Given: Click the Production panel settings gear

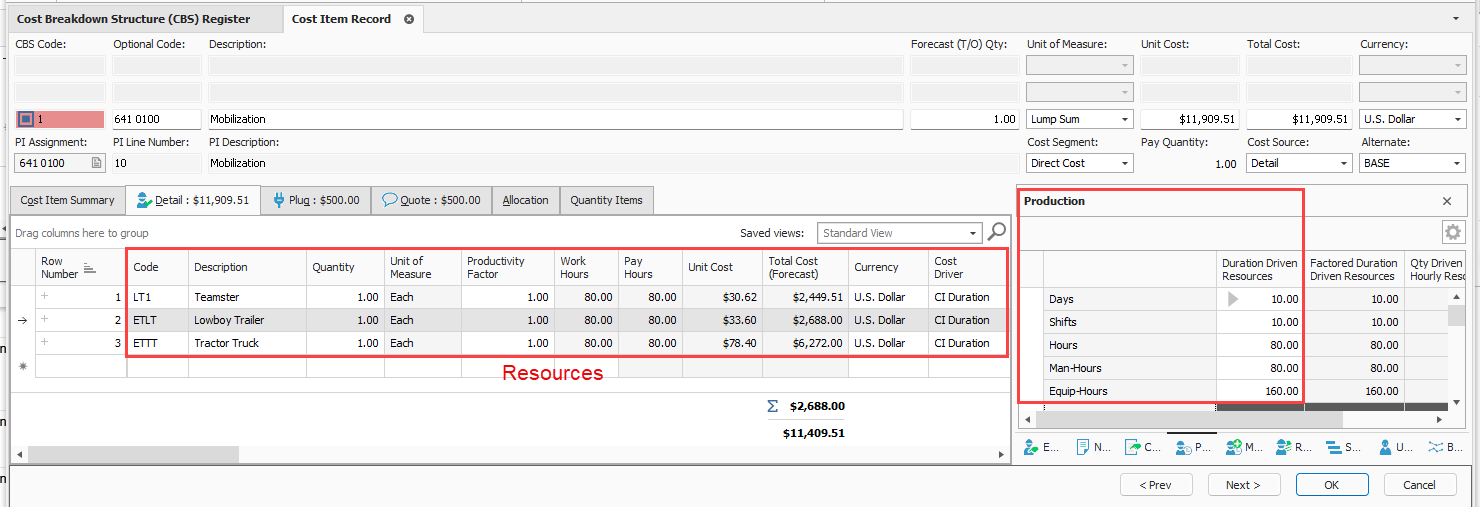Looking at the screenshot, I should click(x=1452, y=233).
